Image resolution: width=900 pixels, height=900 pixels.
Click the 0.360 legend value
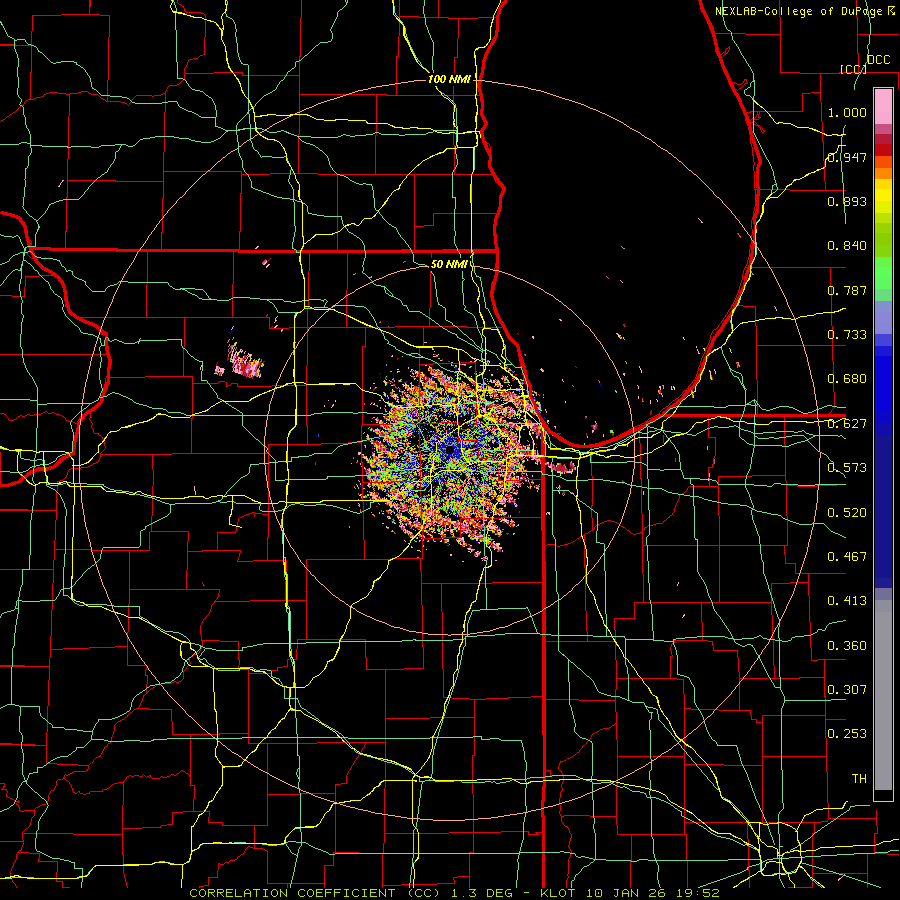[x=847, y=646]
